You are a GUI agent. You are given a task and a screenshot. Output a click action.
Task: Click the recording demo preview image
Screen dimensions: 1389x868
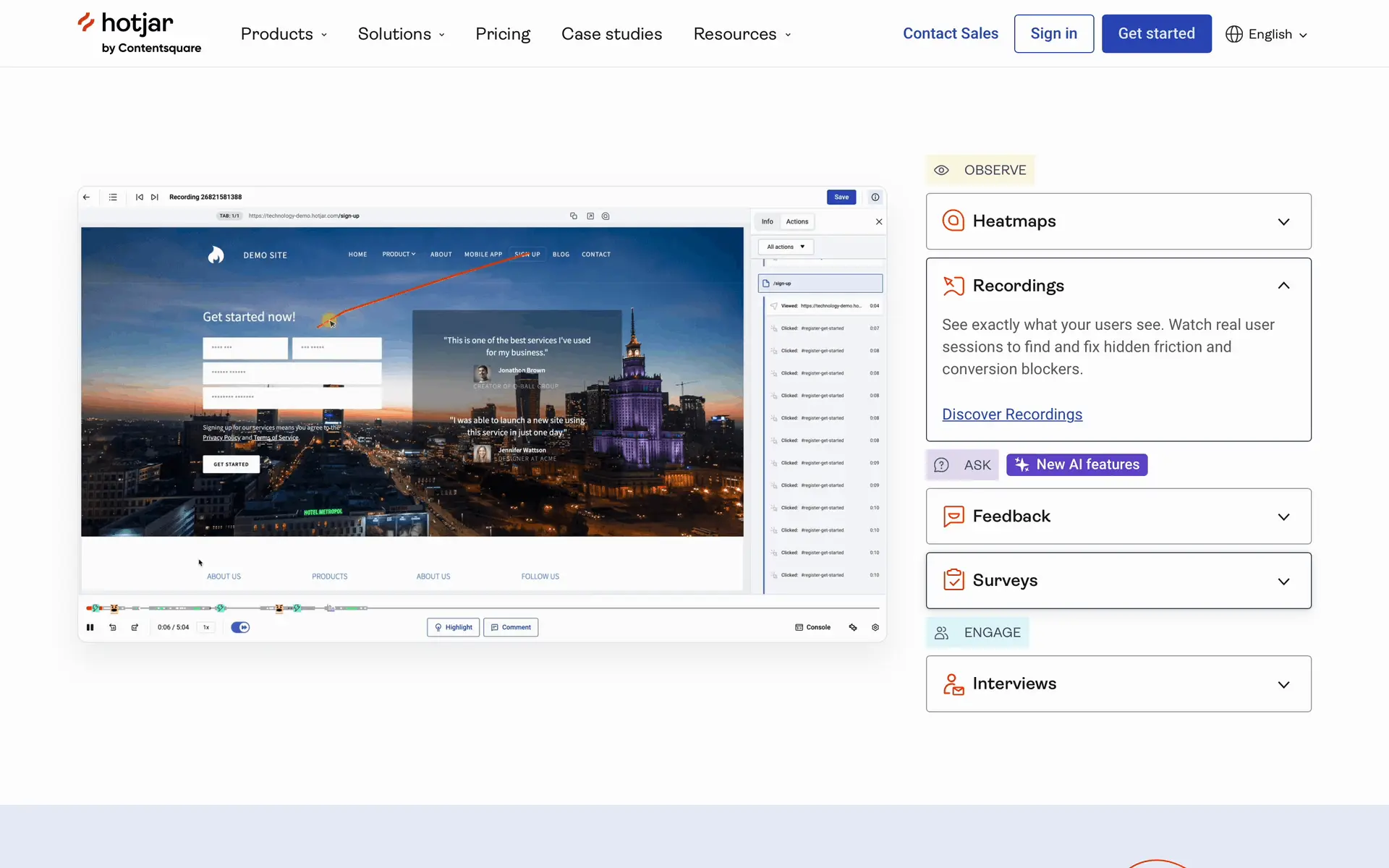[482, 414]
